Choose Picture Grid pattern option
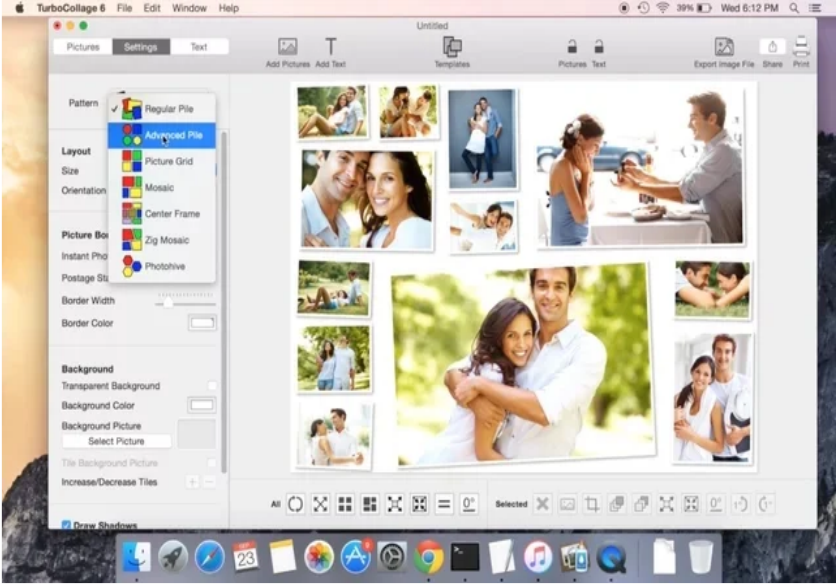The image size is (836, 584). tap(162, 161)
